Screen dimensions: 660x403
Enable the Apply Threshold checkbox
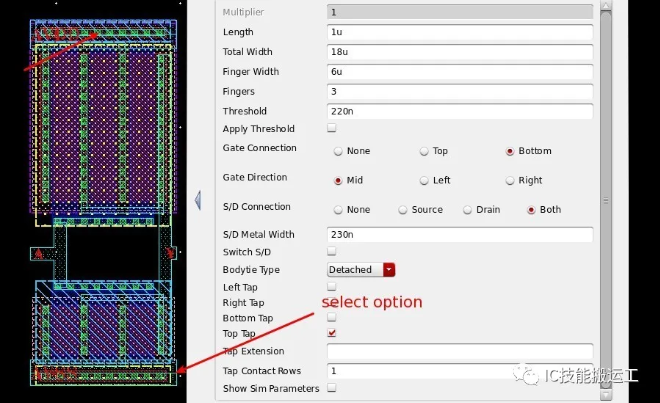tap(332, 129)
